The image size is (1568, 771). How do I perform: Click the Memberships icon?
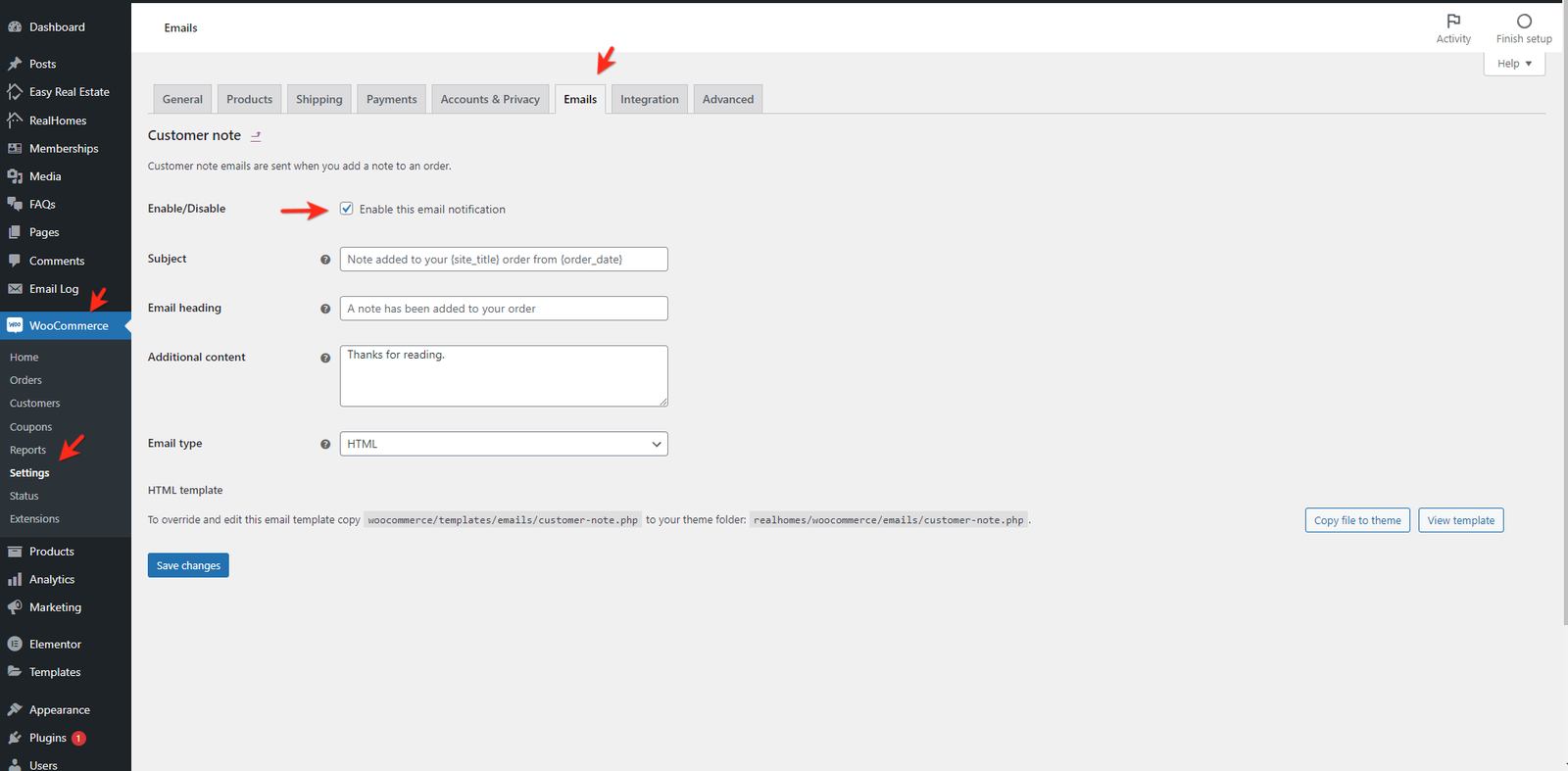pos(15,149)
